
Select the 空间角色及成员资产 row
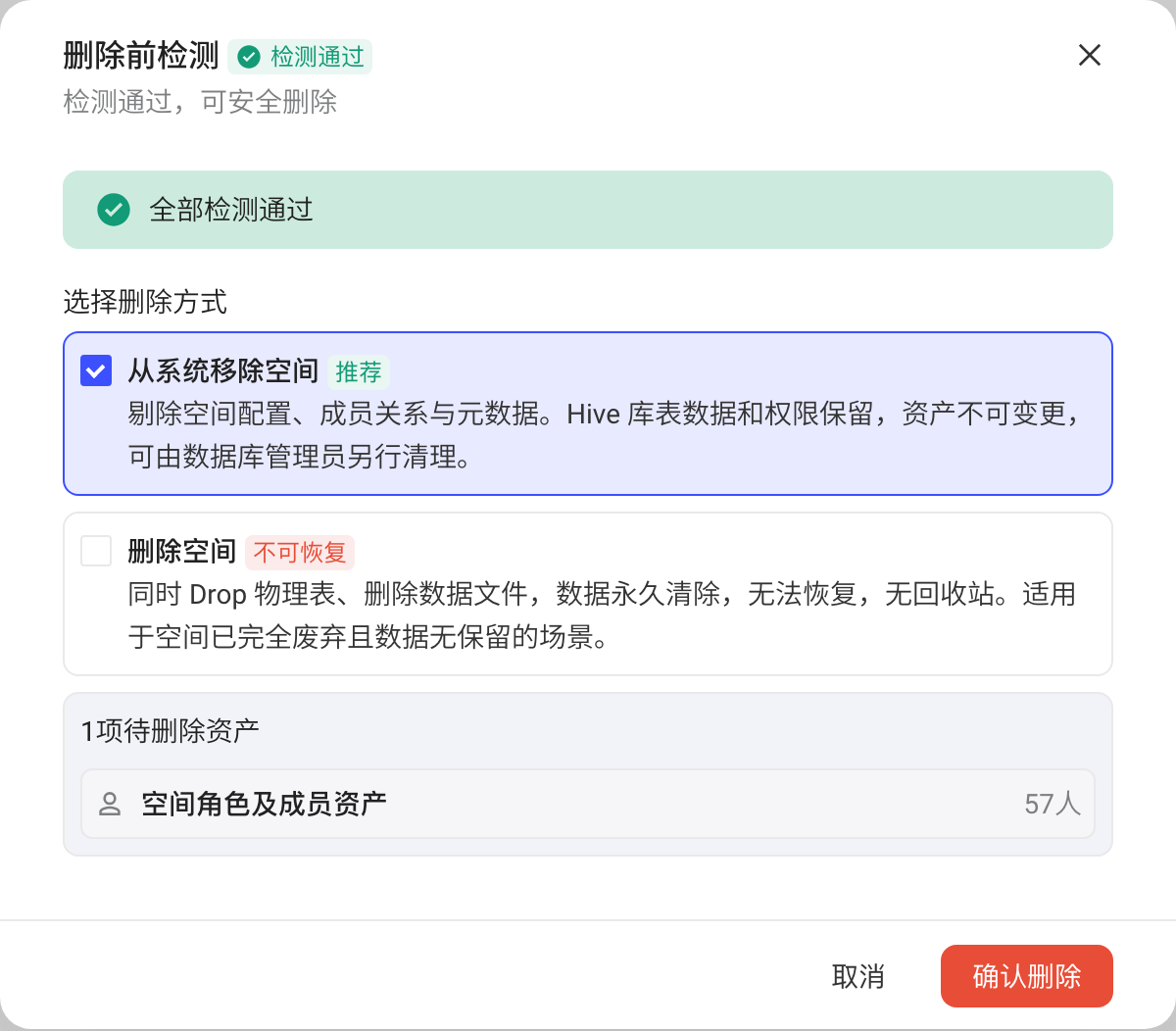588,804
